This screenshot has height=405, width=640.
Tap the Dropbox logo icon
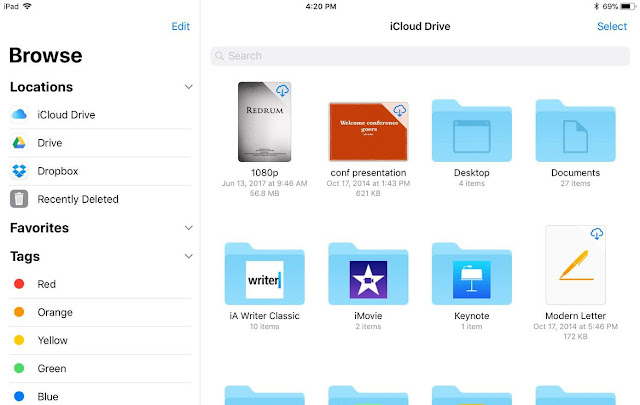tap(19, 171)
